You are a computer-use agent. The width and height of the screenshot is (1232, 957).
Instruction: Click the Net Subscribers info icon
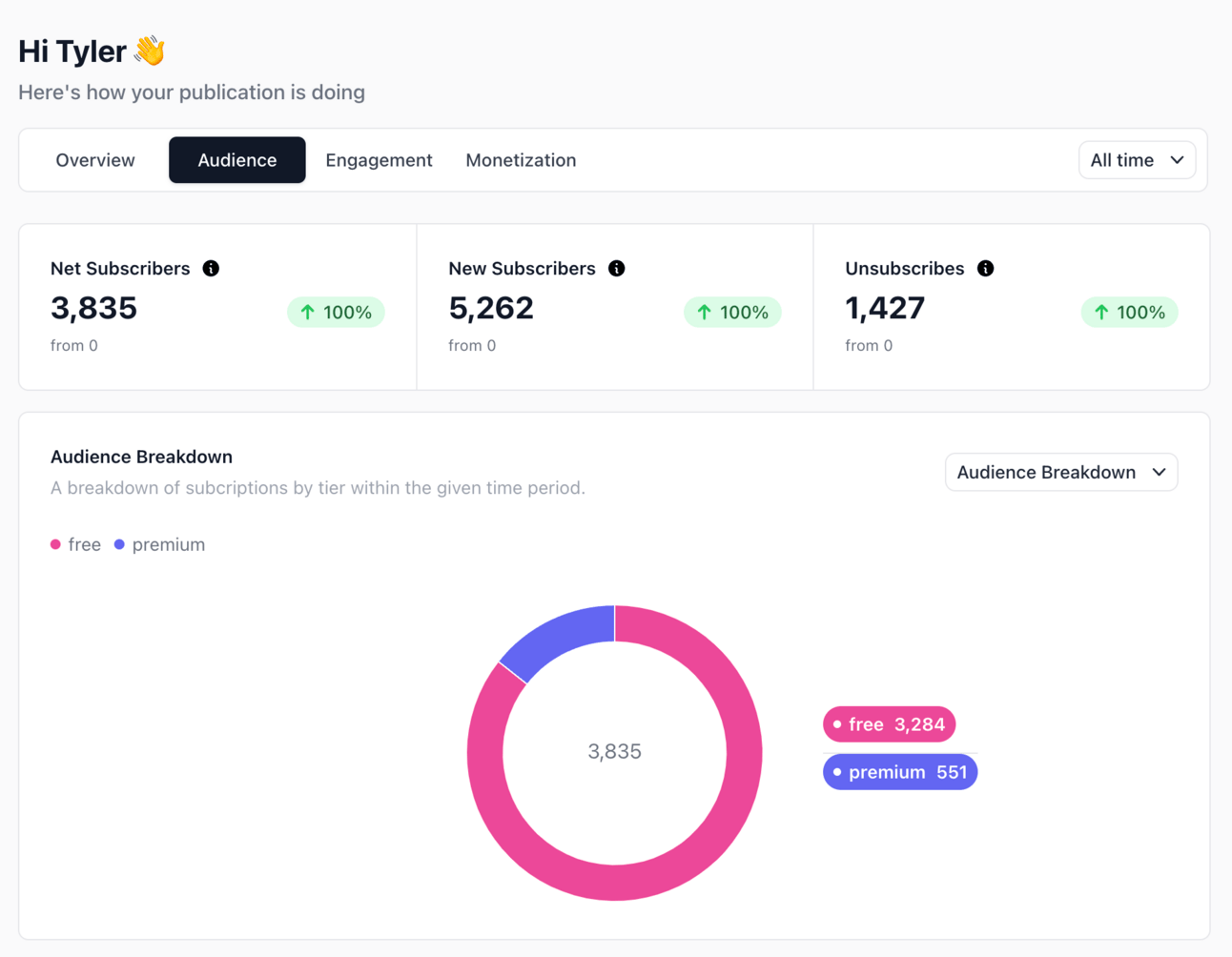pyautogui.click(x=211, y=269)
